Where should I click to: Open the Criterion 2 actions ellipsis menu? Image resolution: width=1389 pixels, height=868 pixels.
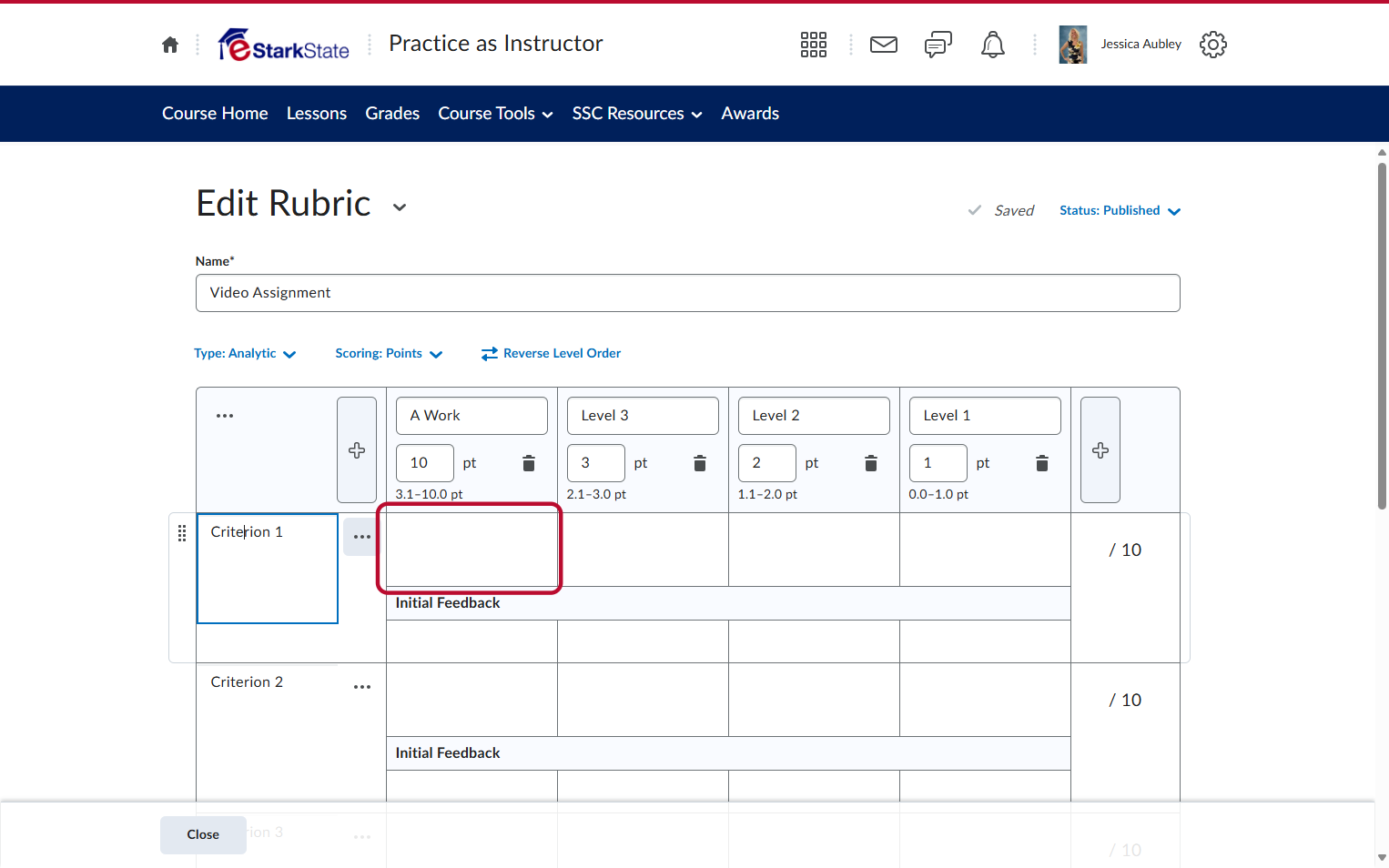[x=362, y=687]
